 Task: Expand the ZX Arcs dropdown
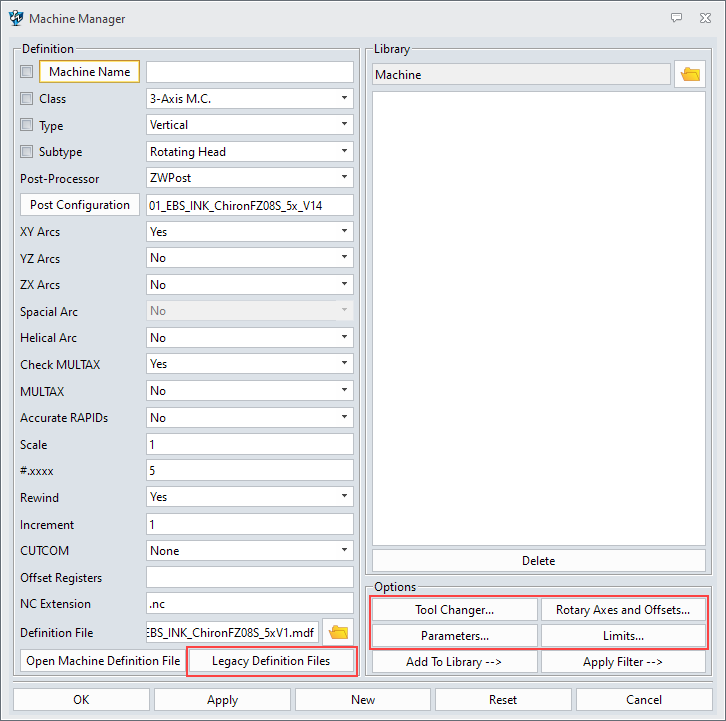pyautogui.click(x=250, y=284)
